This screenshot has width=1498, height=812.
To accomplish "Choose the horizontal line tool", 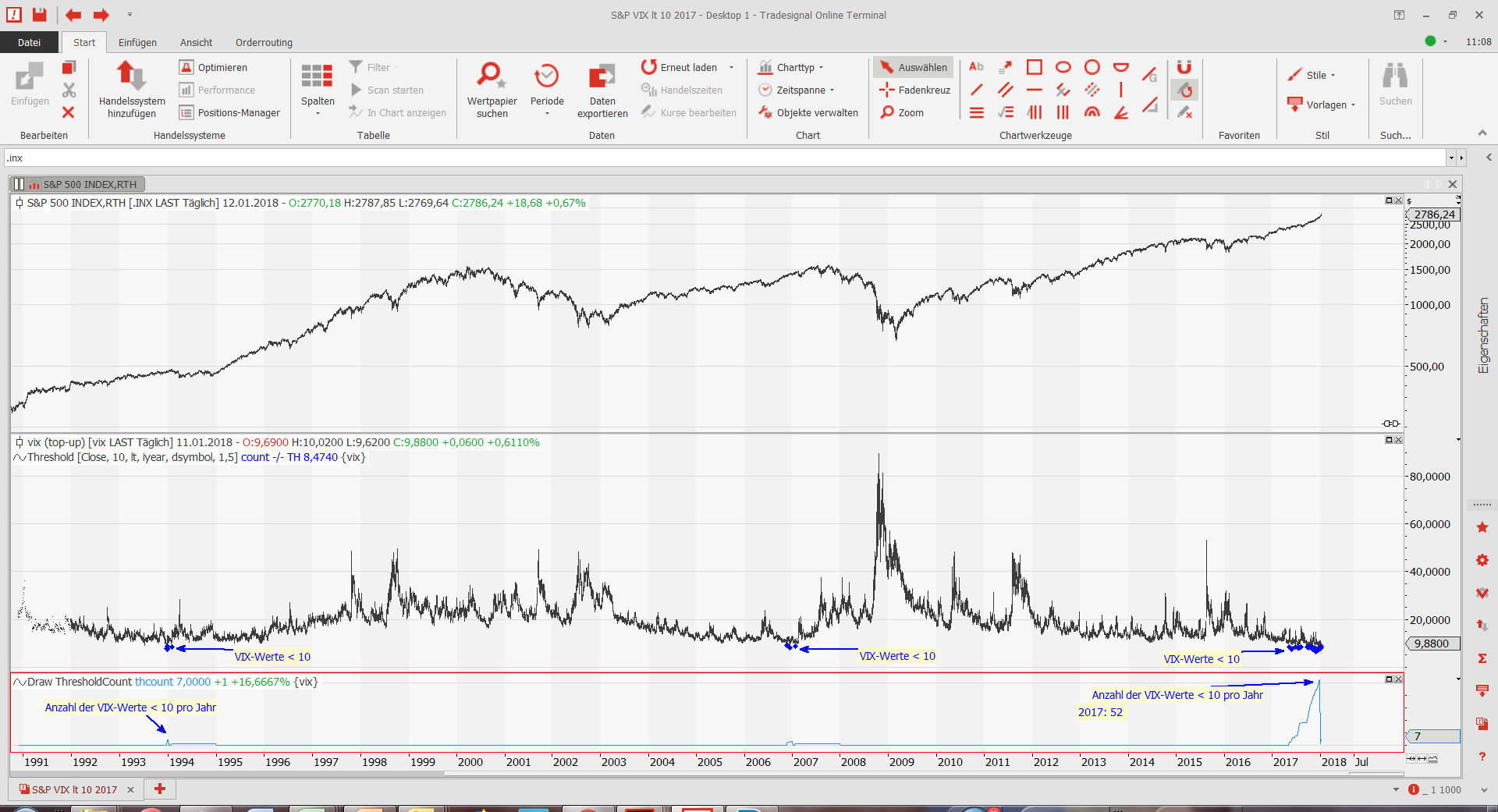I will (1034, 90).
